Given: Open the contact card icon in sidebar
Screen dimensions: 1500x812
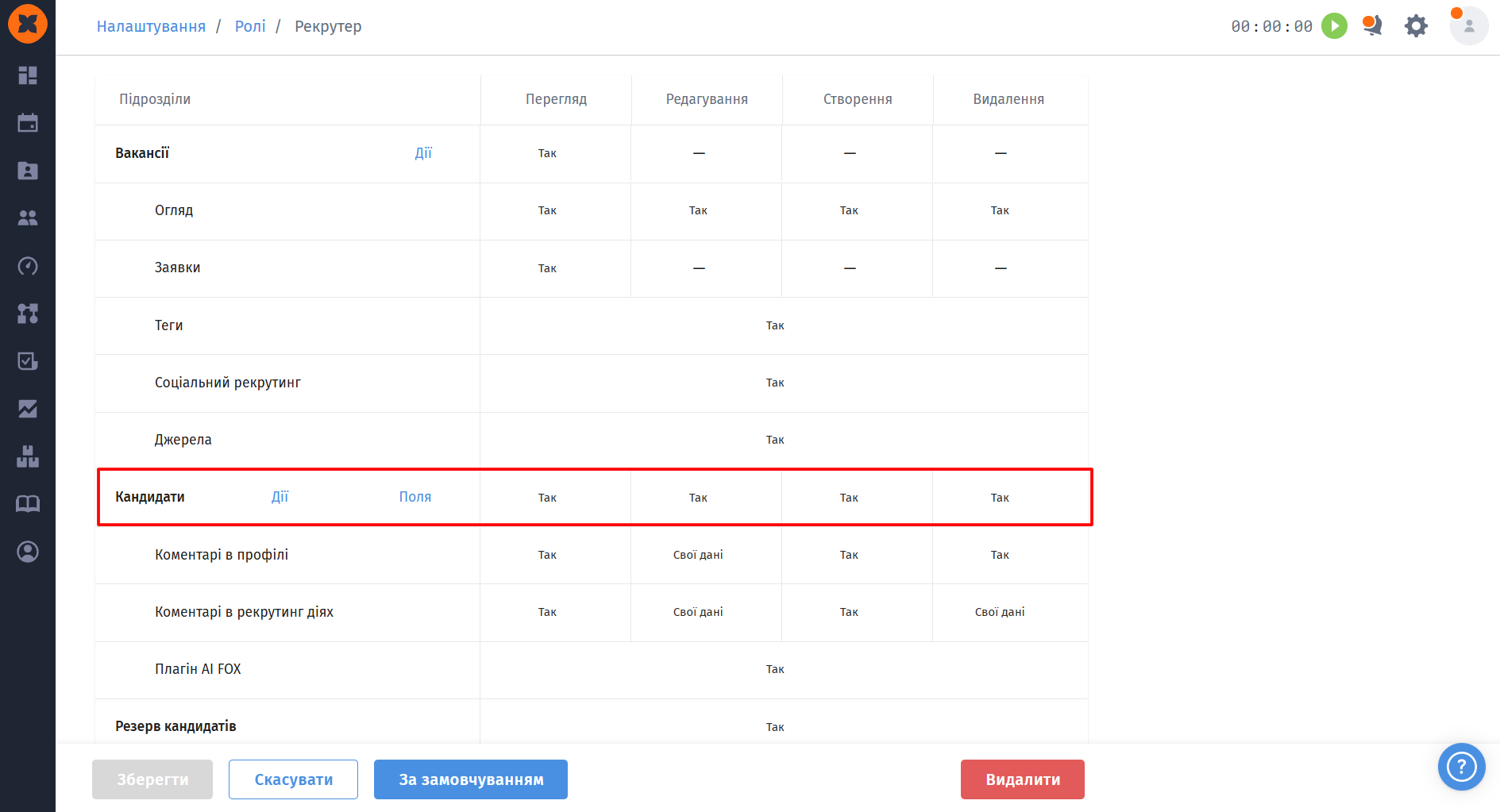Looking at the screenshot, I should (28, 171).
